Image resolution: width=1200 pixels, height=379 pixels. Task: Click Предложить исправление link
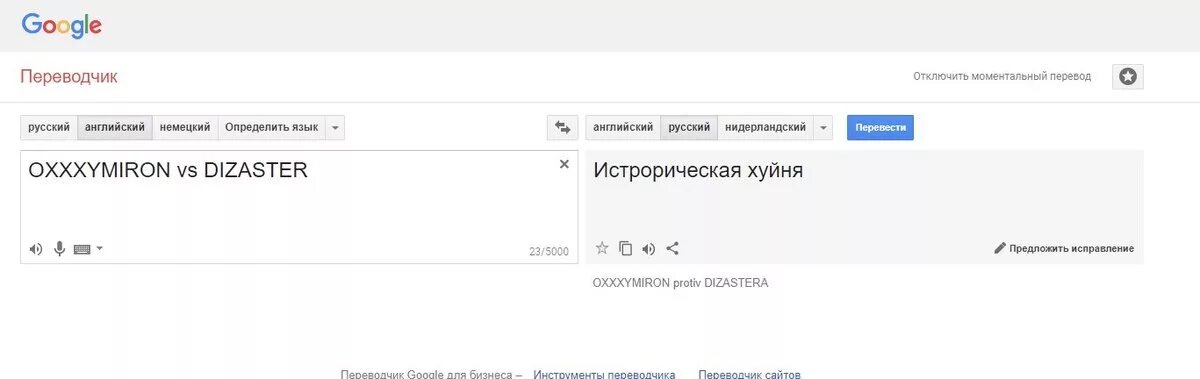pyautogui.click(x=1071, y=248)
